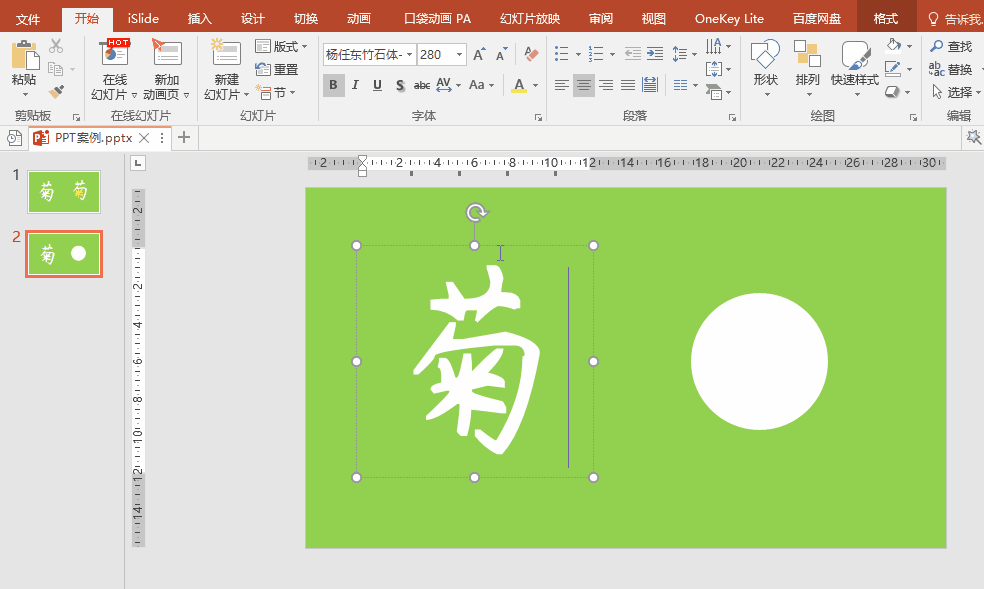The width and height of the screenshot is (984, 589).
Task: Click the Reset (重置) button
Action: (x=278, y=70)
